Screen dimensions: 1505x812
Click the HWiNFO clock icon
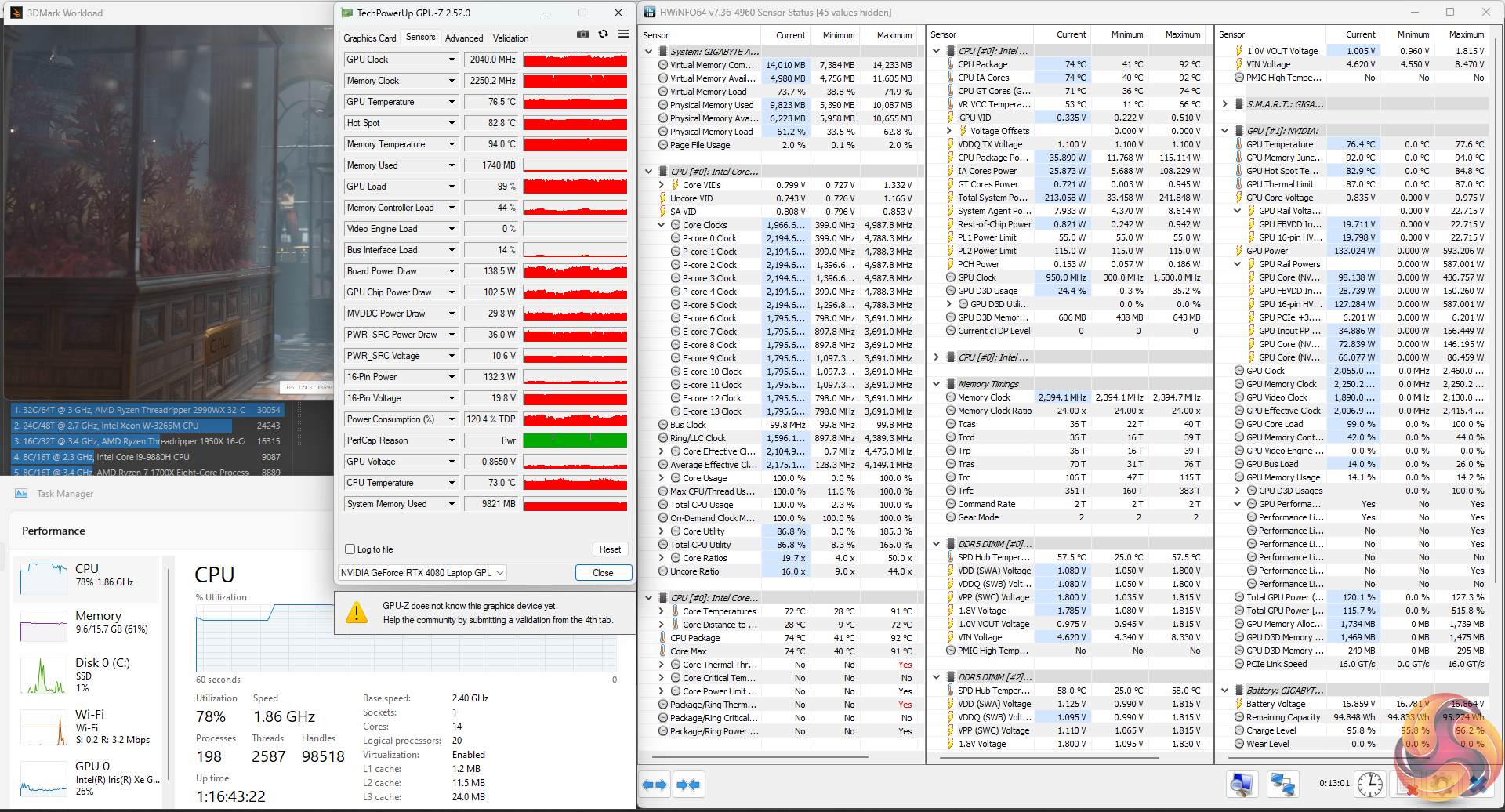tap(1370, 785)
